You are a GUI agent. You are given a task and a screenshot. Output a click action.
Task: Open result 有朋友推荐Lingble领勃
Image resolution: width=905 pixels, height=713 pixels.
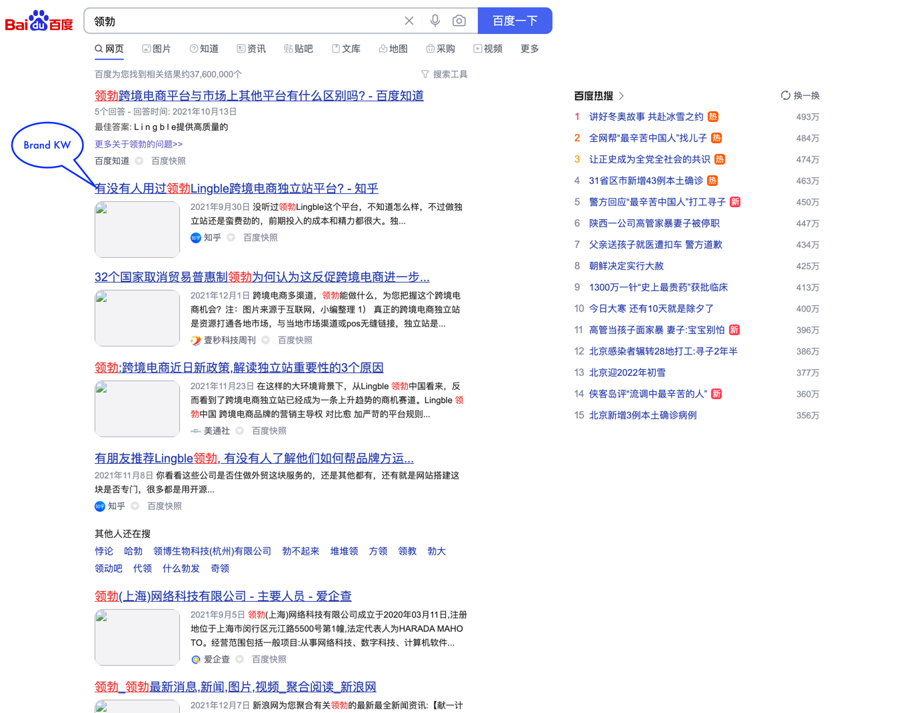coord(254,458)
